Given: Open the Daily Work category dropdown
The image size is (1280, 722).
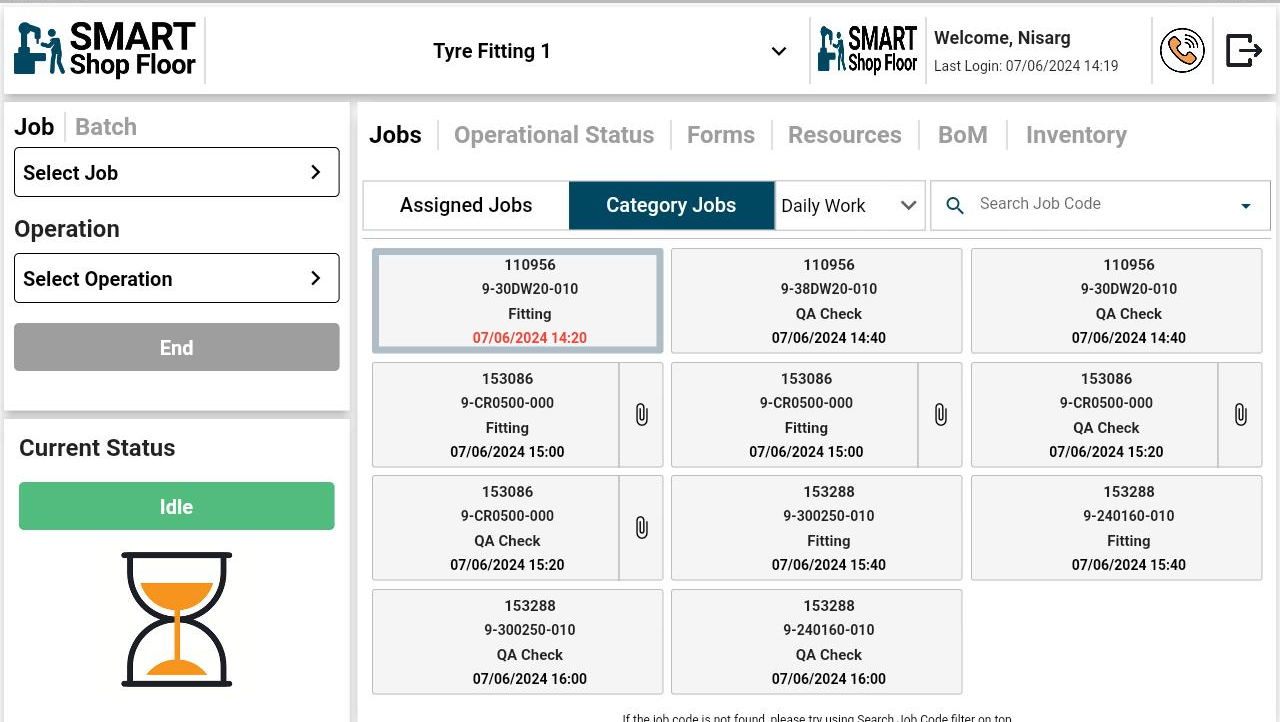Looking at the screenshot, I should [849, 205].
